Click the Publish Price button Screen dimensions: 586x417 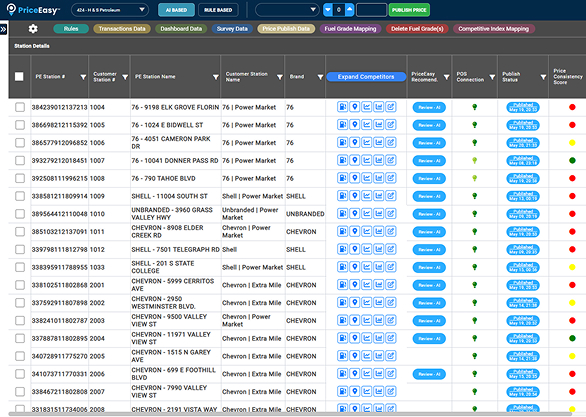[x=409, y=10]
